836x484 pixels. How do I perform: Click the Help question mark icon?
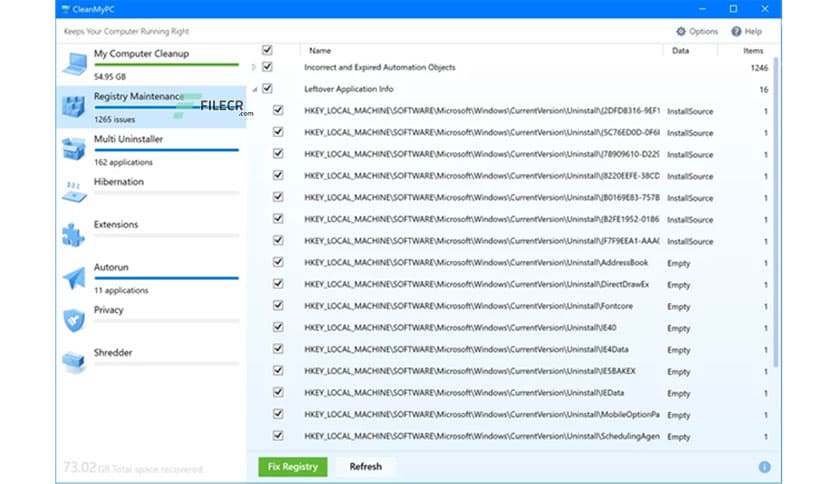point(736,31)
